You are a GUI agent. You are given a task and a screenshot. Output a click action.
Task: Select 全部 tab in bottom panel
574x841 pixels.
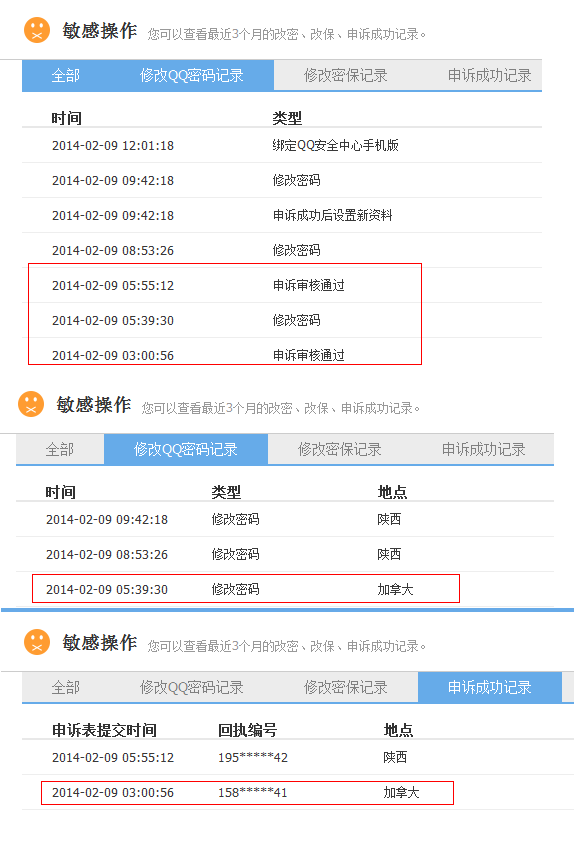pyautogui.click(x=65, y=687)
